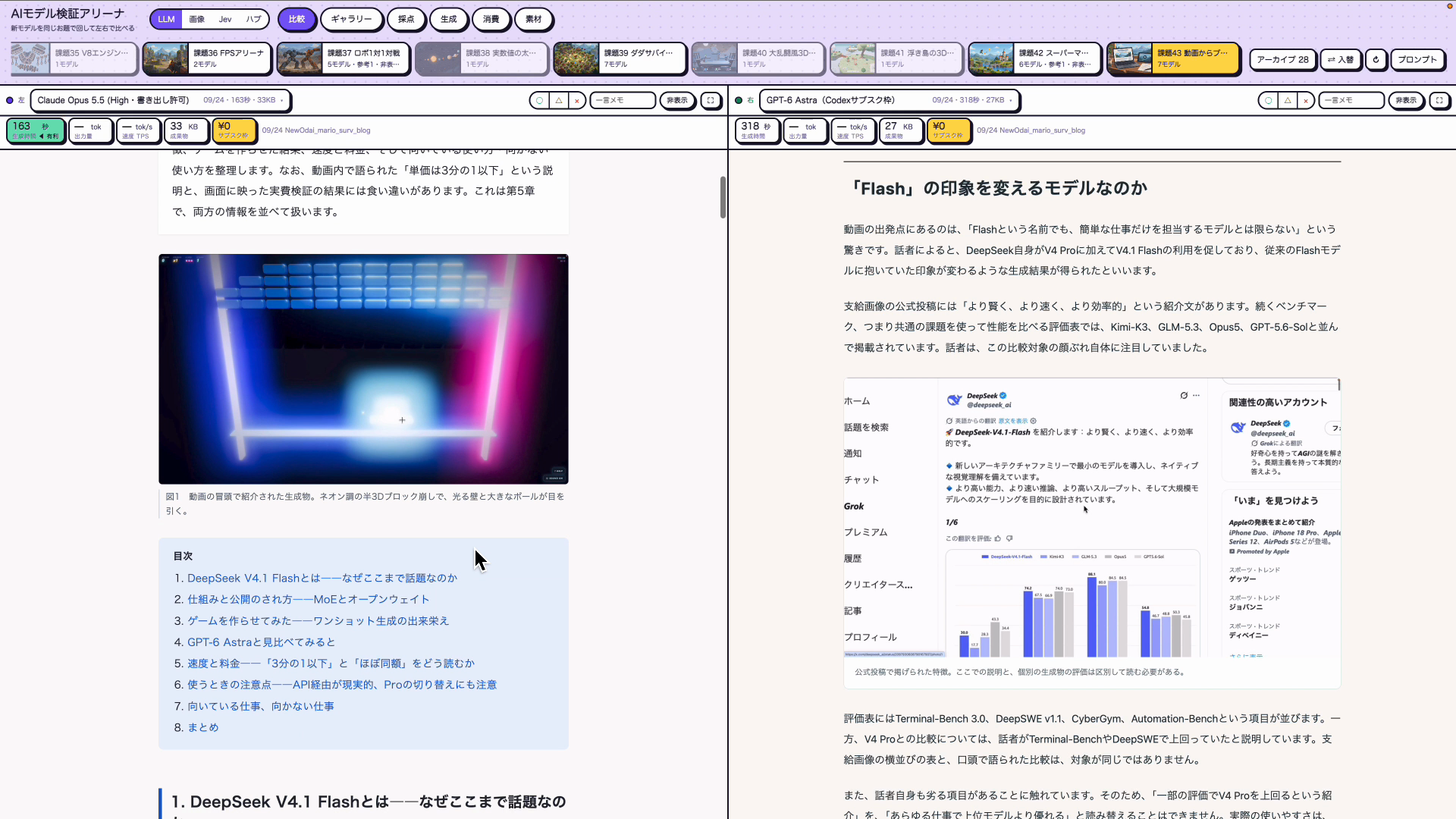Select the LLM category tab
The image size is (1456, 819).
(x=166, y=19)
